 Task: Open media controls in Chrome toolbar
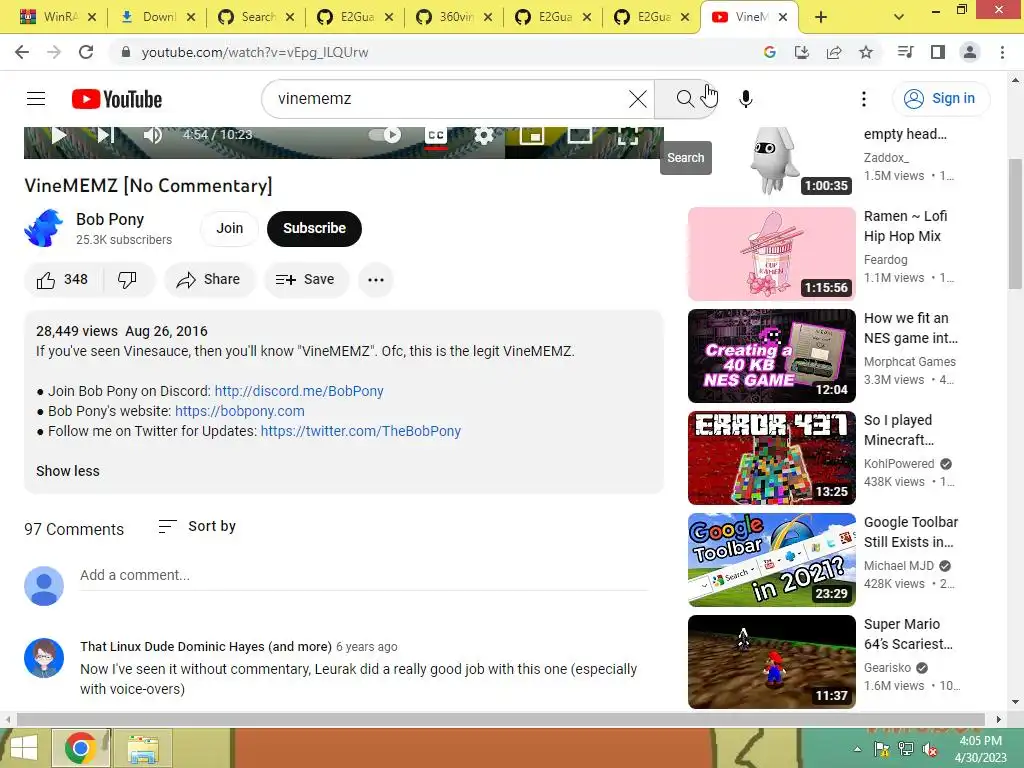click(x=905, y=52)
